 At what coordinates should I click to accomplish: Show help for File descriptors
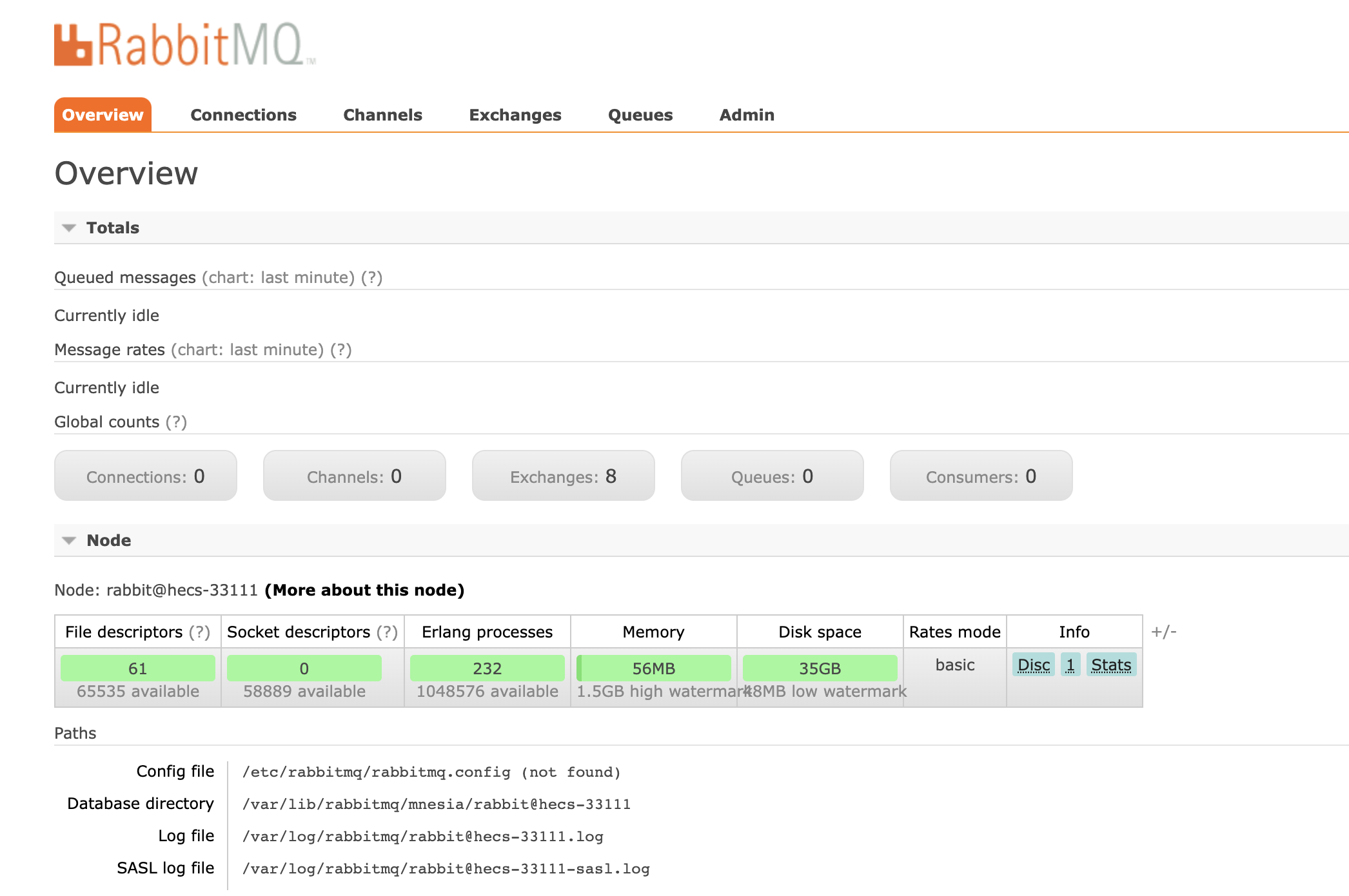tap(199, 632)
